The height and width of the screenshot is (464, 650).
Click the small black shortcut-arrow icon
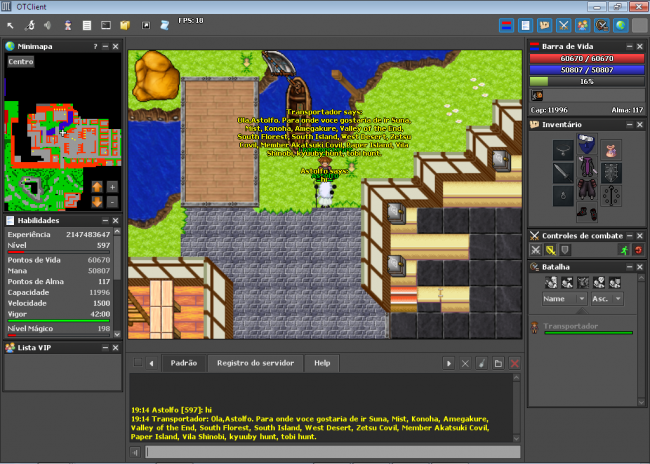[146, 26]
